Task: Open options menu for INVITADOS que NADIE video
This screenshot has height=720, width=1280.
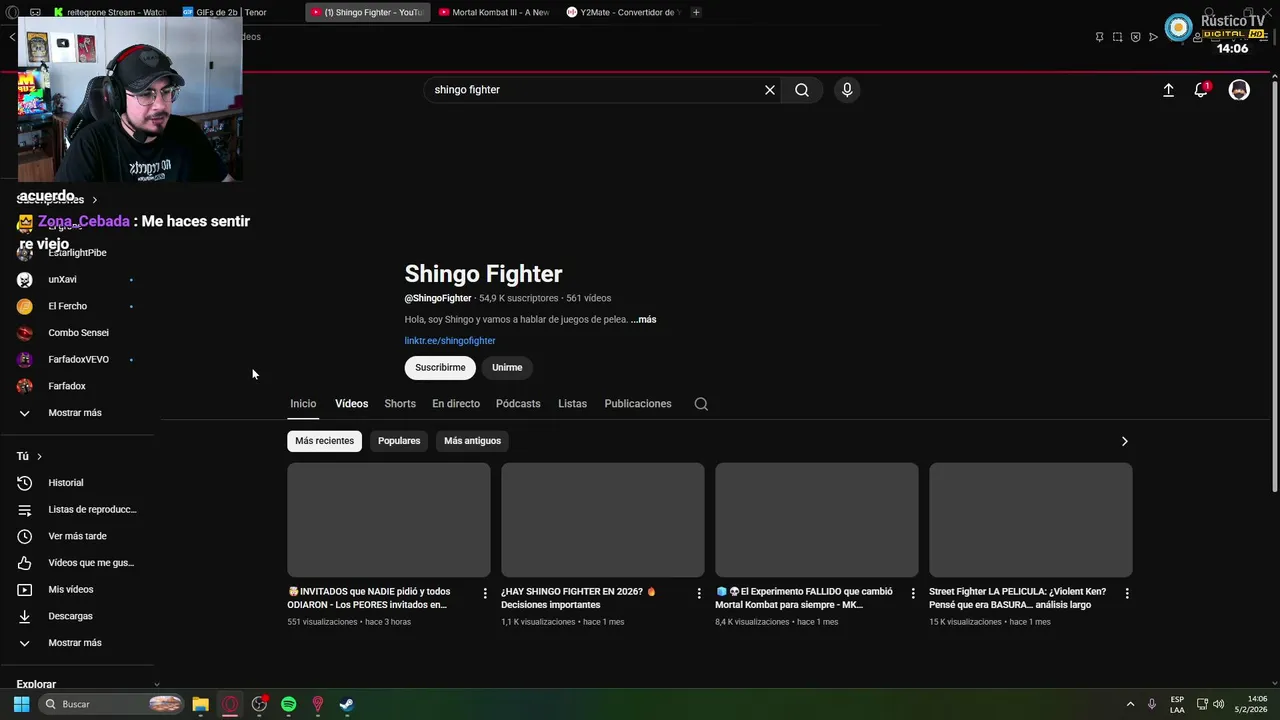Action: 485,593
